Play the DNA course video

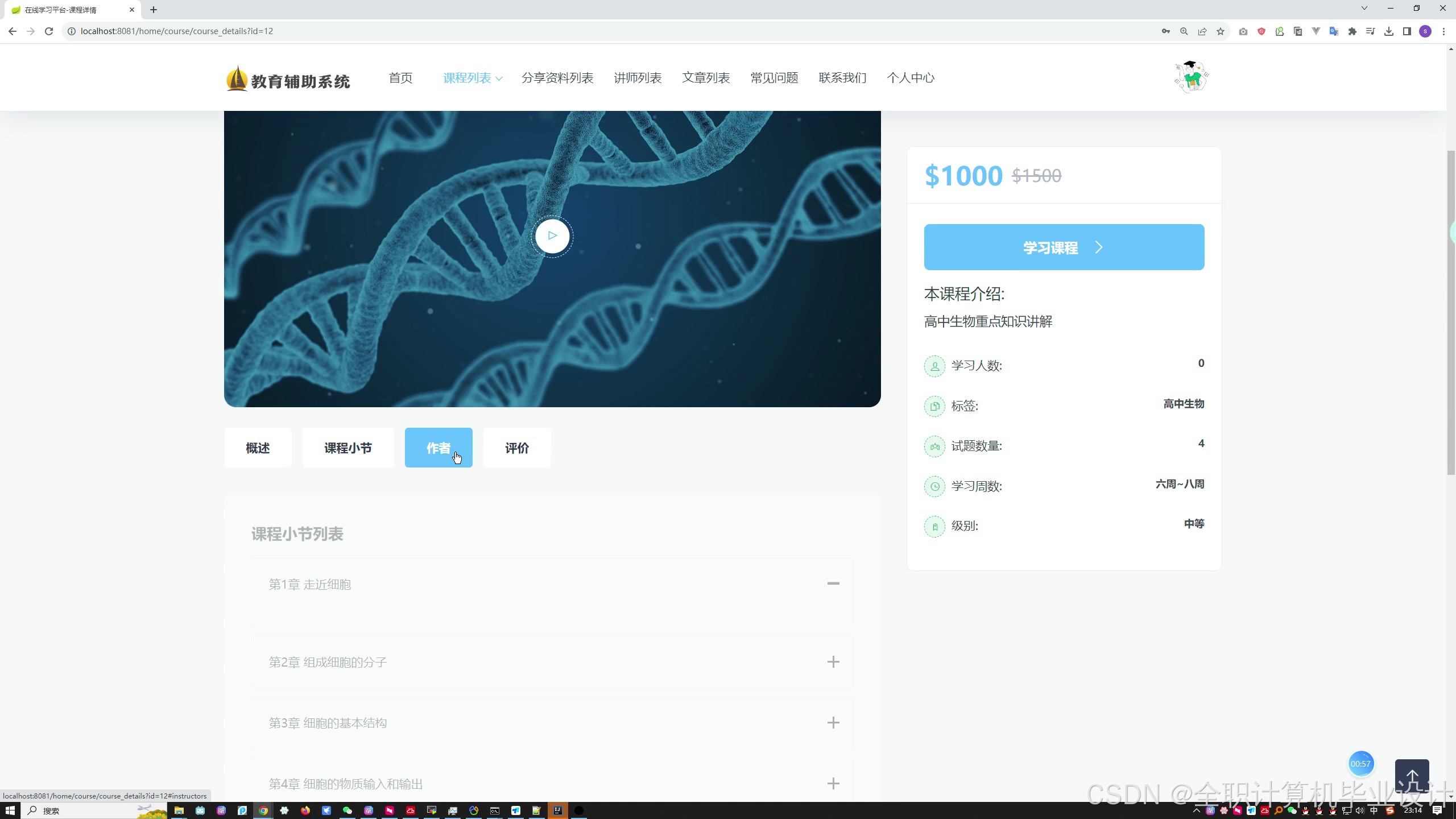552,235
